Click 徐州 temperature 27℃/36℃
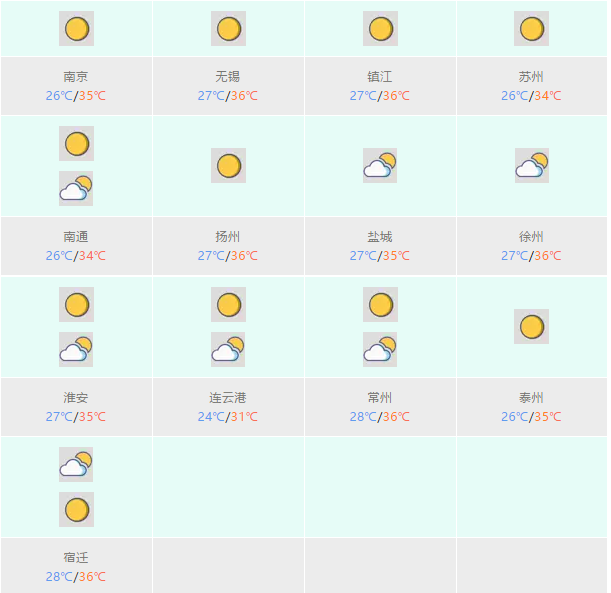 (x=531, y=256)
